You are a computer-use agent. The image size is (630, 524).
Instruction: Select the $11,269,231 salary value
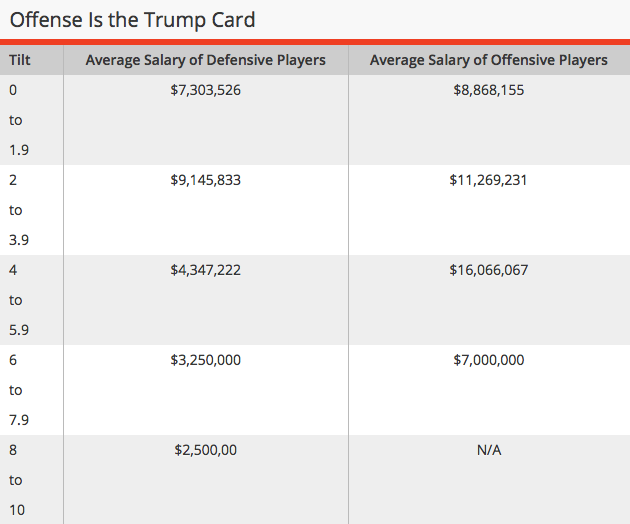click(x=488, y=180)
